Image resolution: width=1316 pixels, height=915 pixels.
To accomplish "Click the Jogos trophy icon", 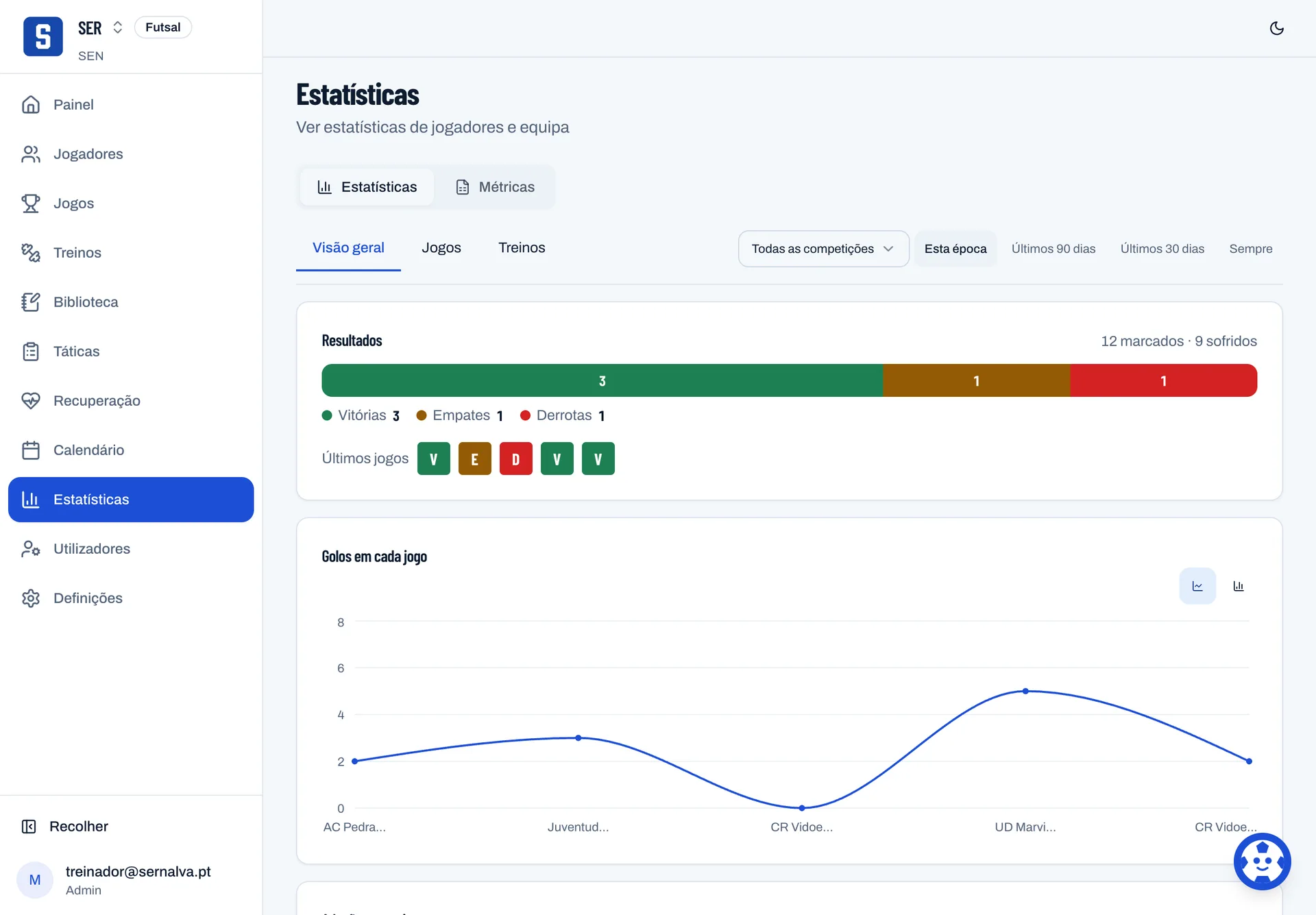I will [x=31, y=204].
